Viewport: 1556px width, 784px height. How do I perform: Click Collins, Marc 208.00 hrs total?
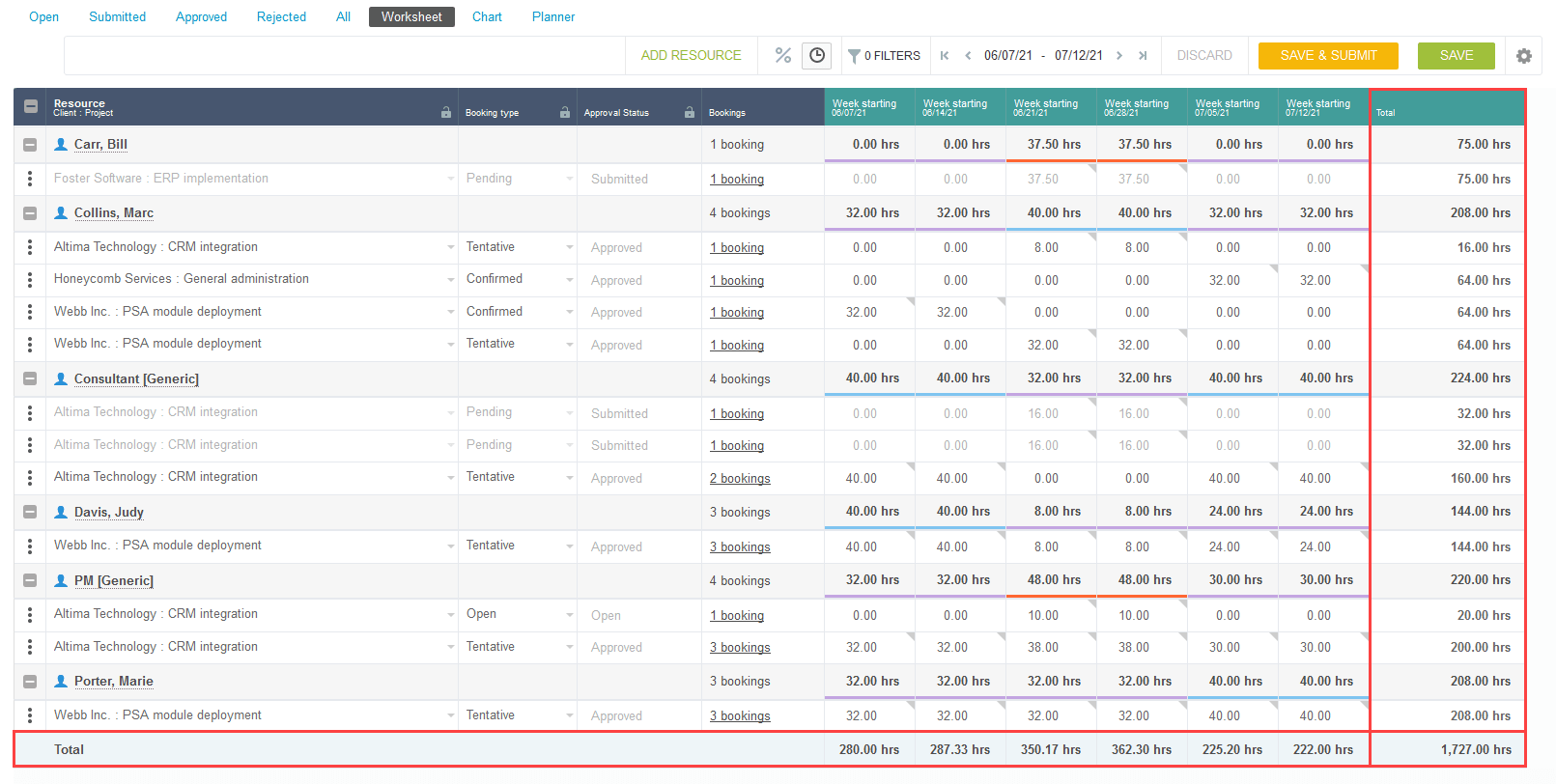pos(1480,212)
